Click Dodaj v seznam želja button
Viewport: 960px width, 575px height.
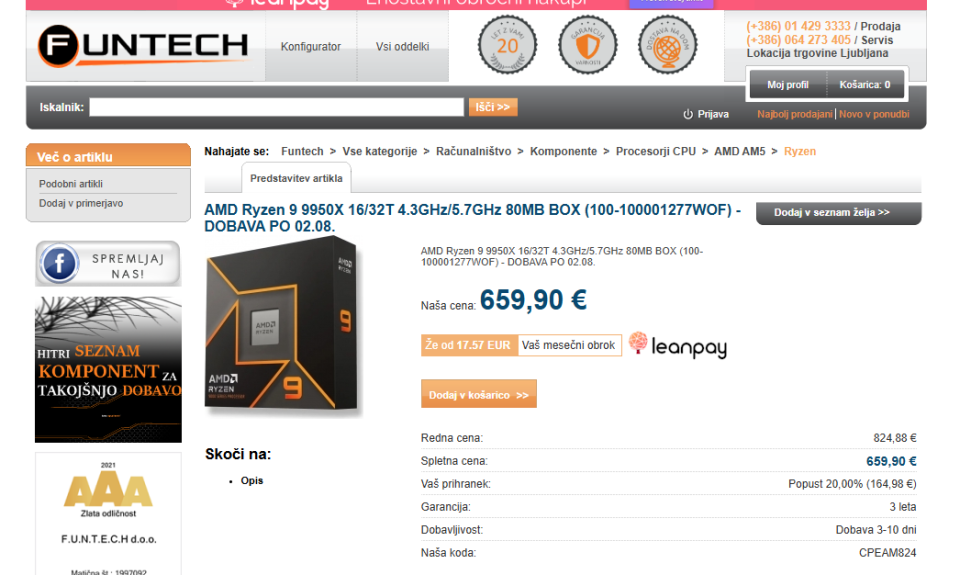click(x=838, y=212)
